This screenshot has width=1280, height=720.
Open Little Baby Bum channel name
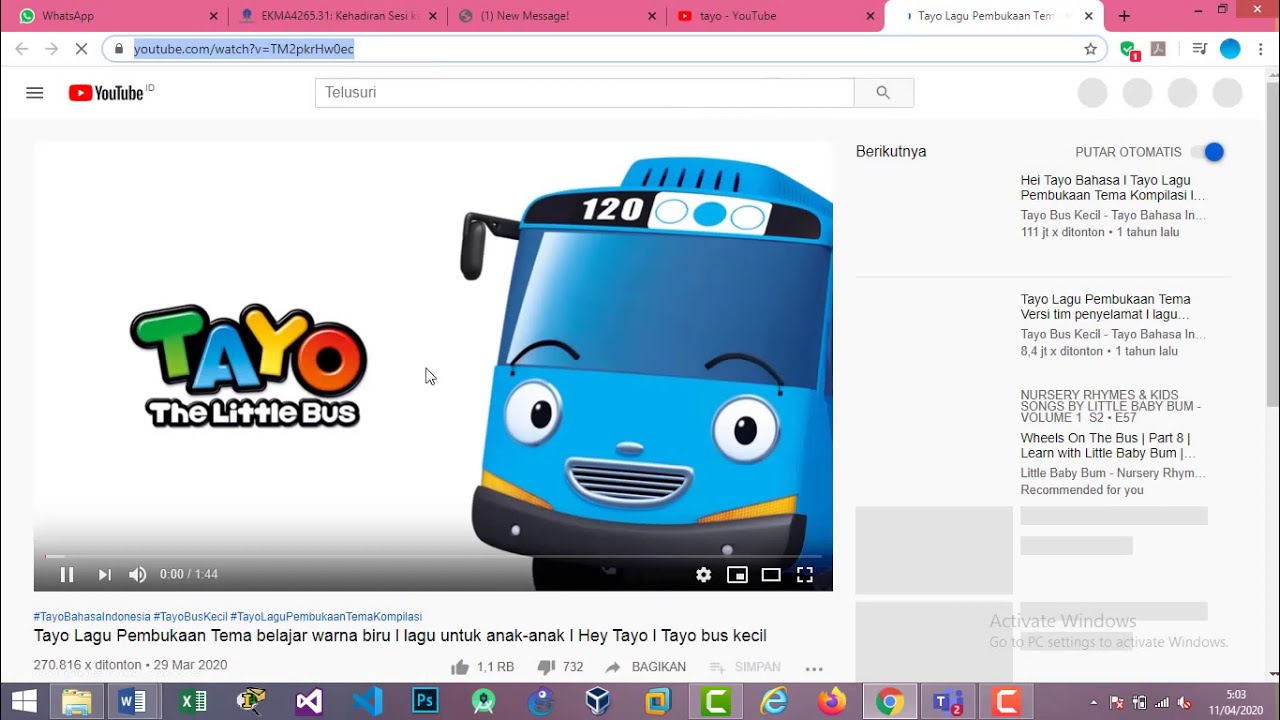pos(1113,473)
